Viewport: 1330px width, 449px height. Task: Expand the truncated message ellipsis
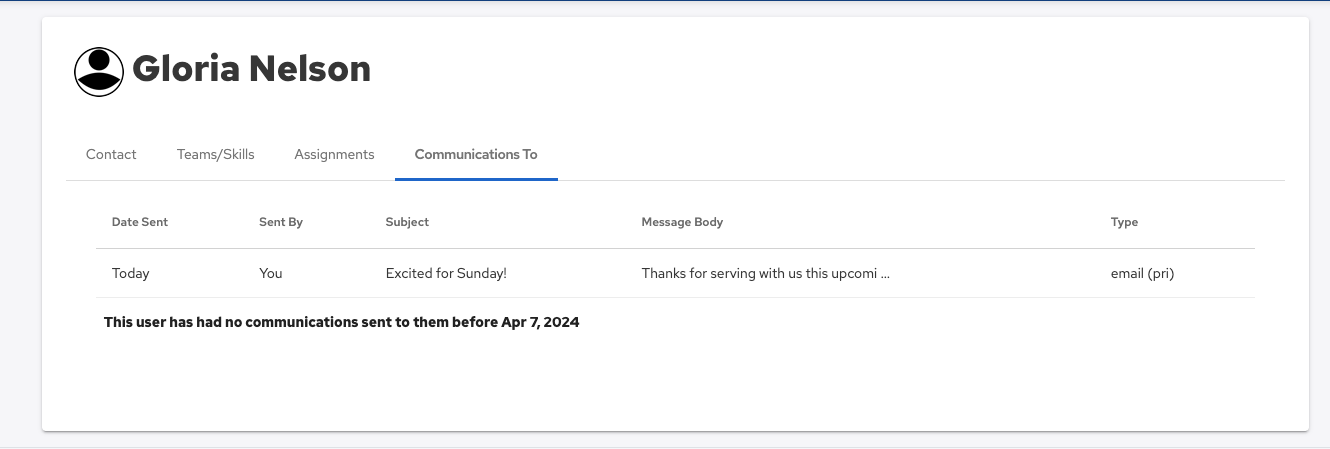click(884, 273)
